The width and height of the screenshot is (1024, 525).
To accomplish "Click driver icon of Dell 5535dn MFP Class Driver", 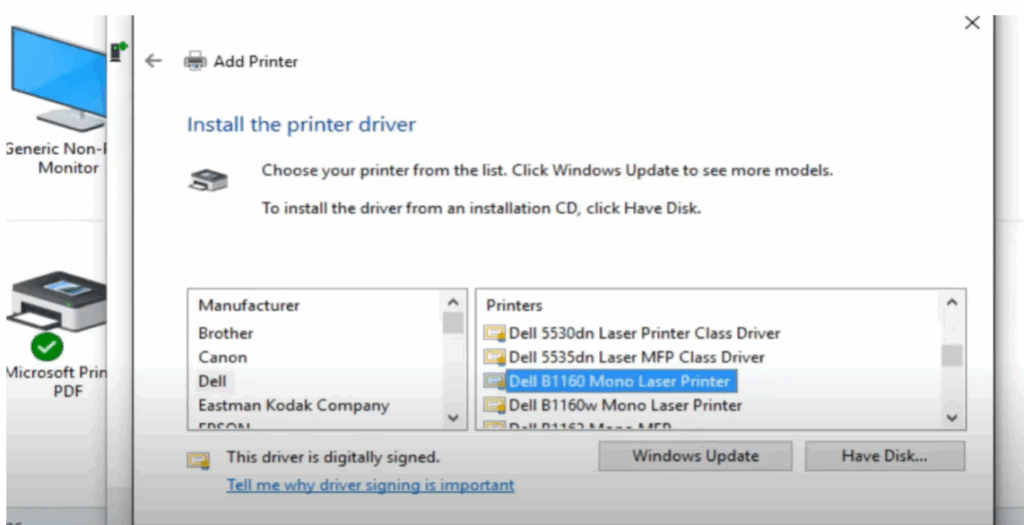I will 494,357.
